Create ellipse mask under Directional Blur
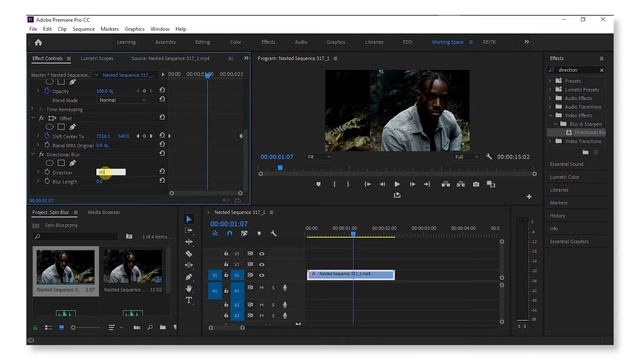The image size is (640, 360). point(49,163)
